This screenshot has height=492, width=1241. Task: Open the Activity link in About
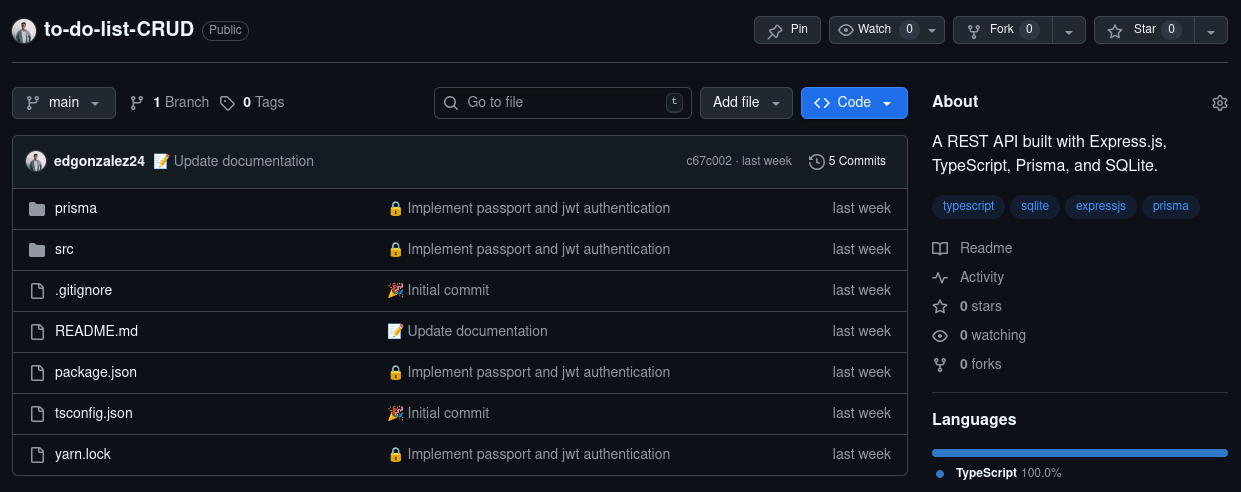[968, 277]
